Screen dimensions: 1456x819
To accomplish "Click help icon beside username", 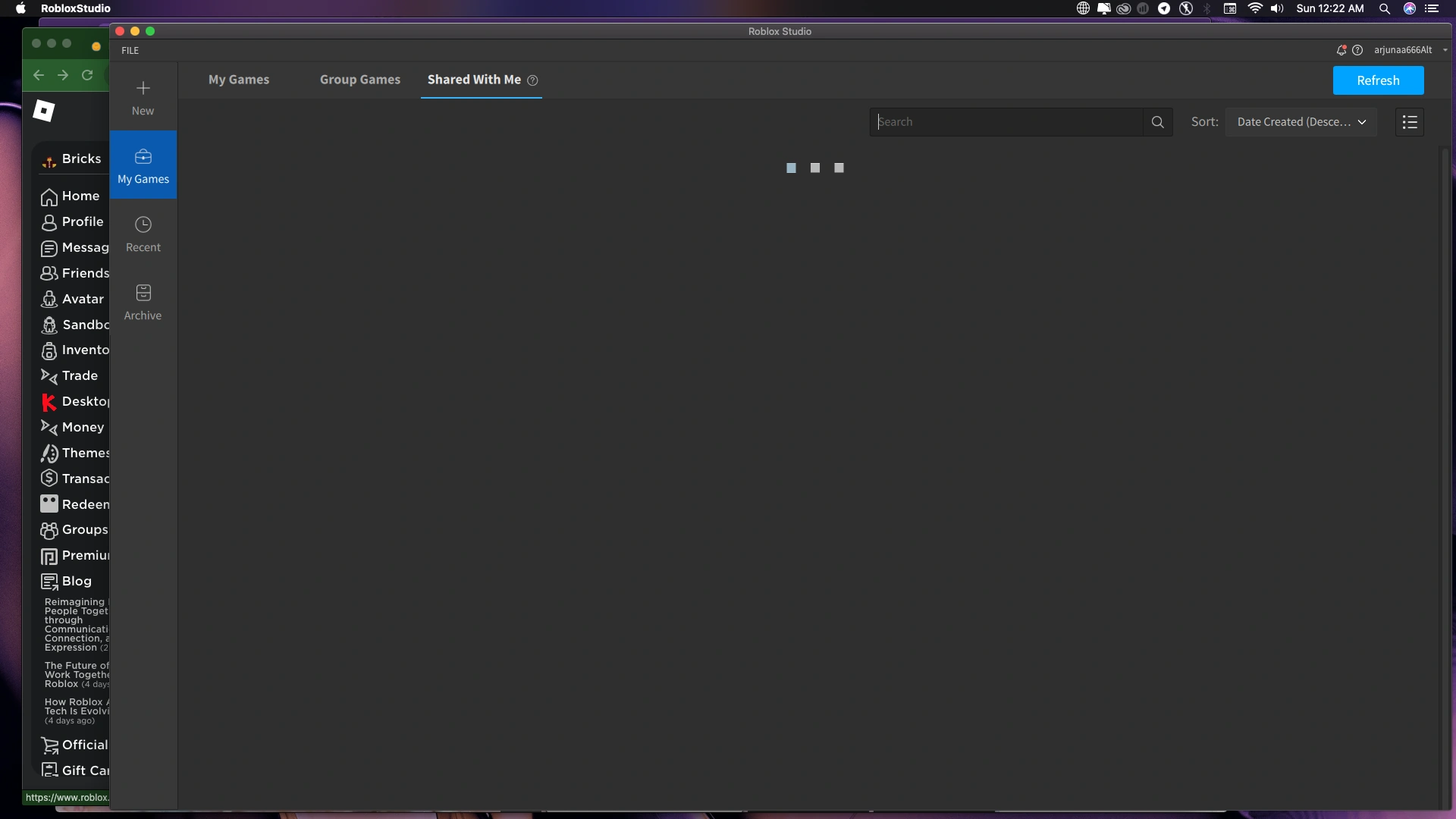I will (1357, 50).
